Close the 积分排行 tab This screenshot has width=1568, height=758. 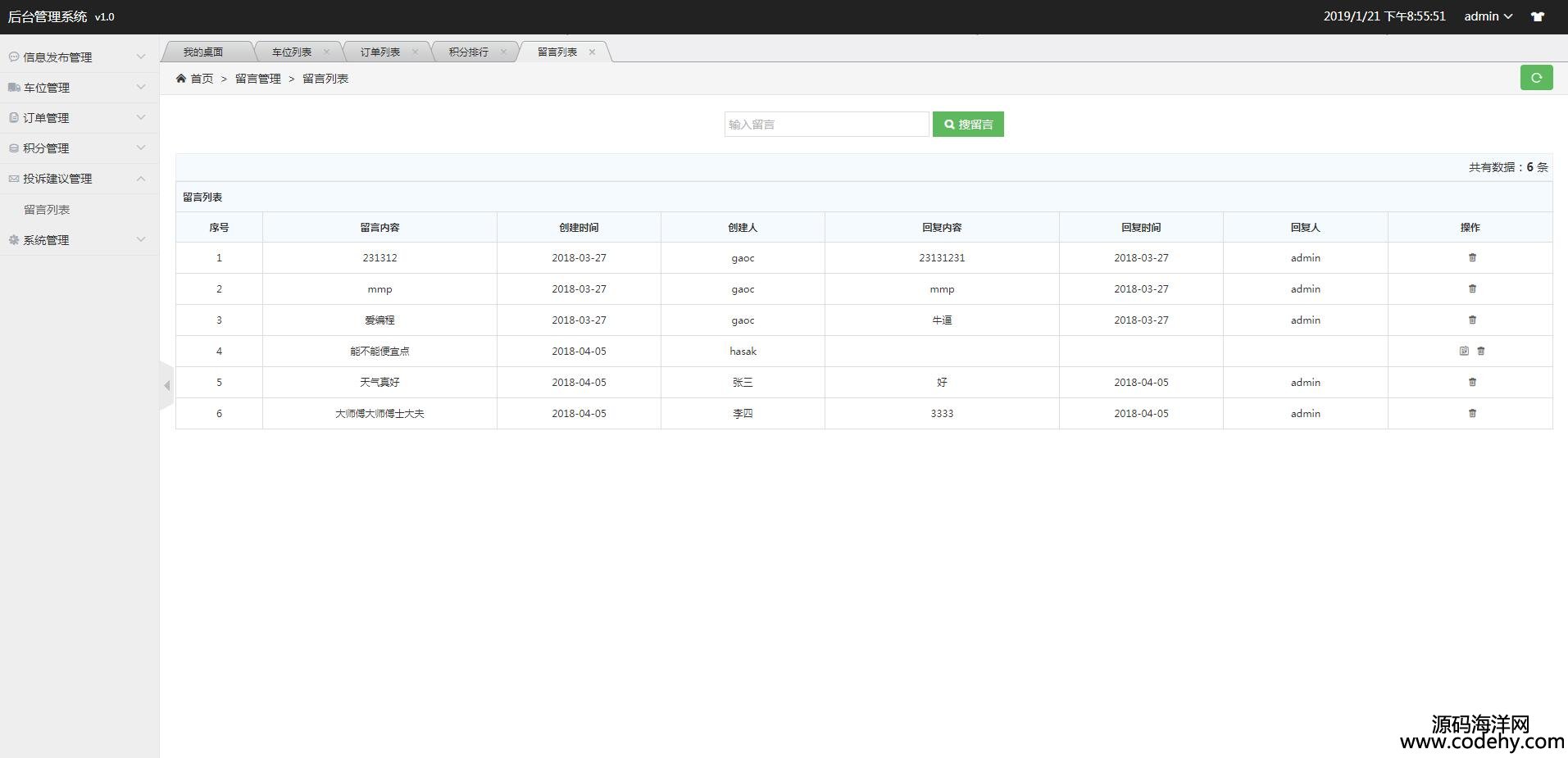503,52
